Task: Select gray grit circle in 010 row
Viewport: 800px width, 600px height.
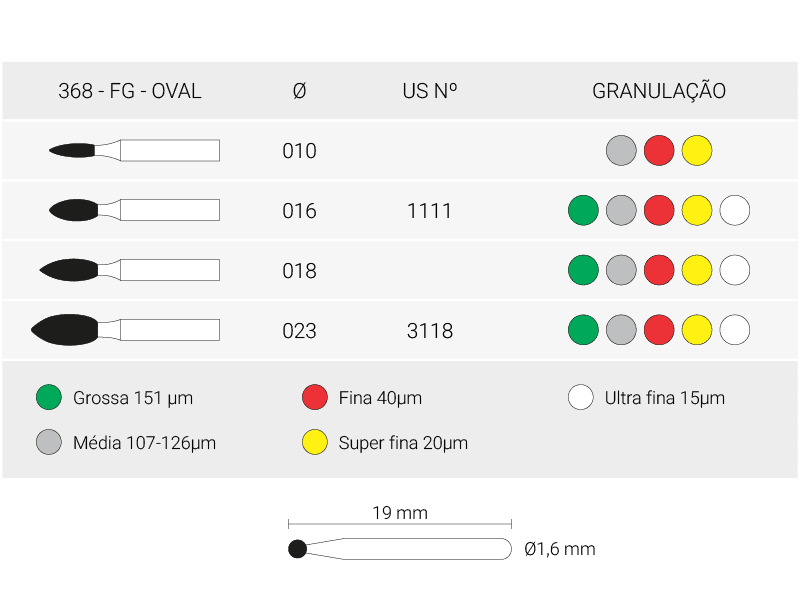Action: point(621,151)
